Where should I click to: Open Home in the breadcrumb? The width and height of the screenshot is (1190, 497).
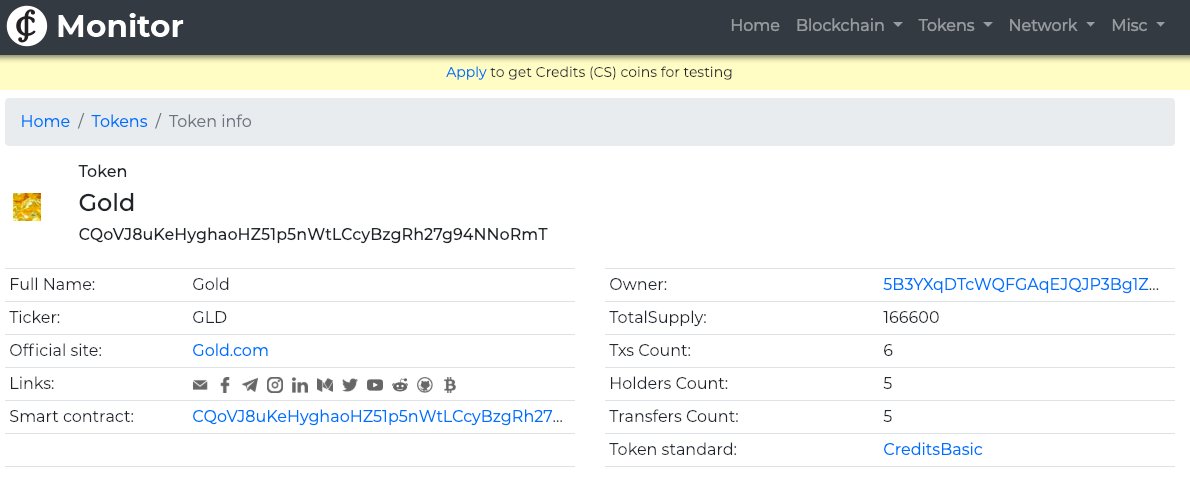45,121
